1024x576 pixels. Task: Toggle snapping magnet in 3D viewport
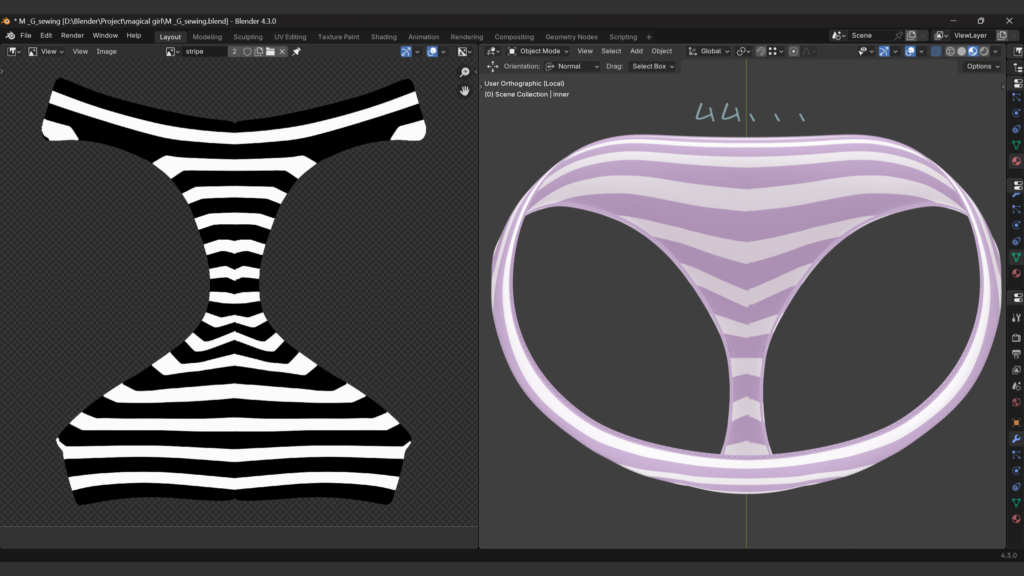[x=760, y=51]
